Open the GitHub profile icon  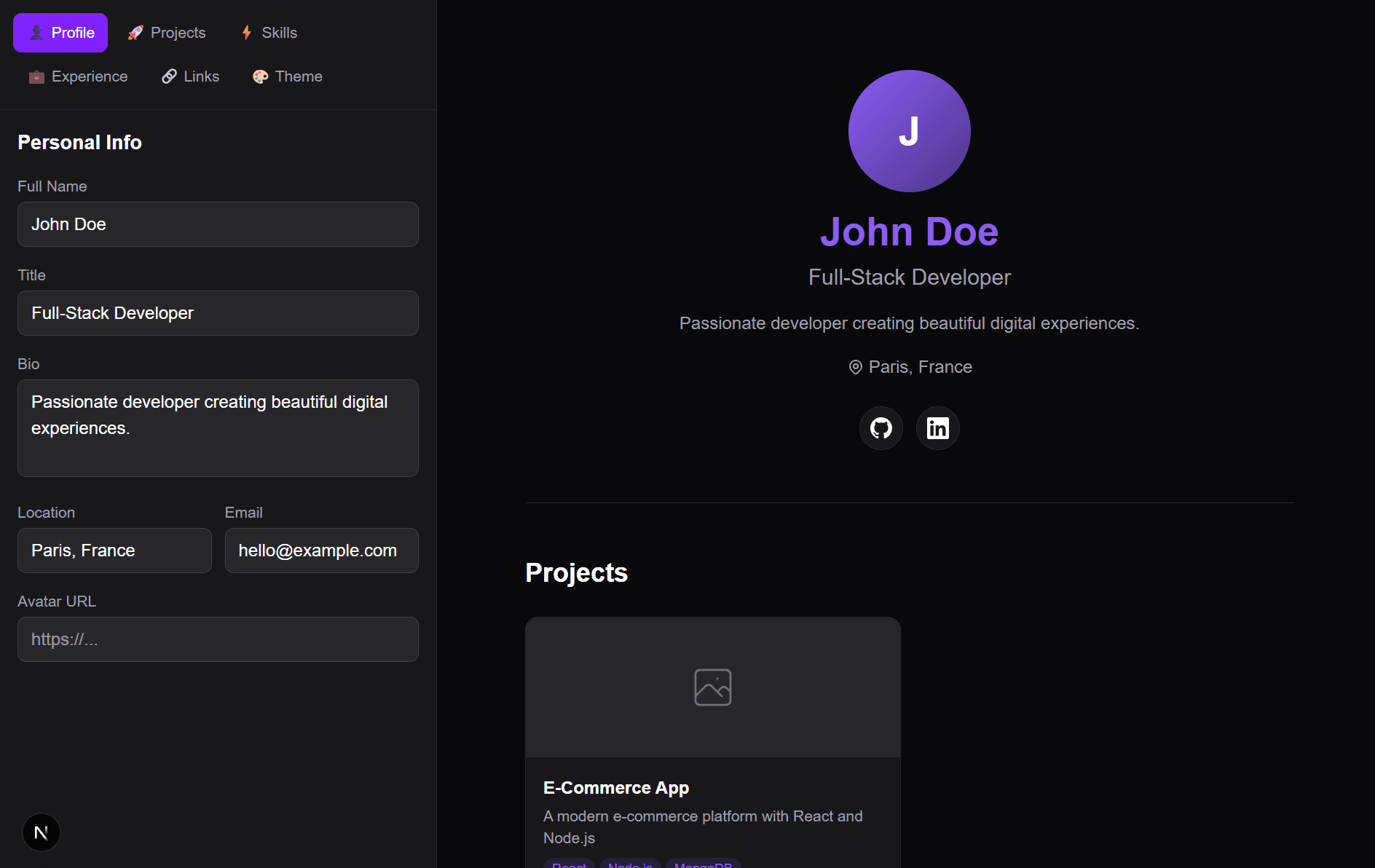tap(880, 428)
